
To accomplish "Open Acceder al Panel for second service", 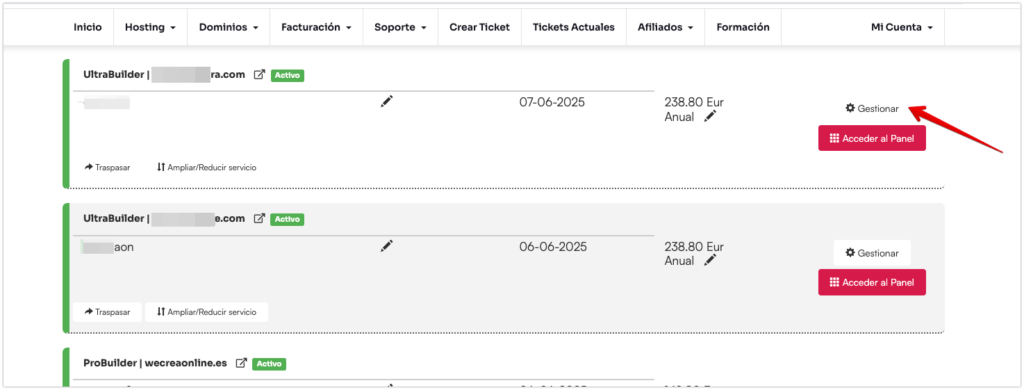I will [872, 282].
